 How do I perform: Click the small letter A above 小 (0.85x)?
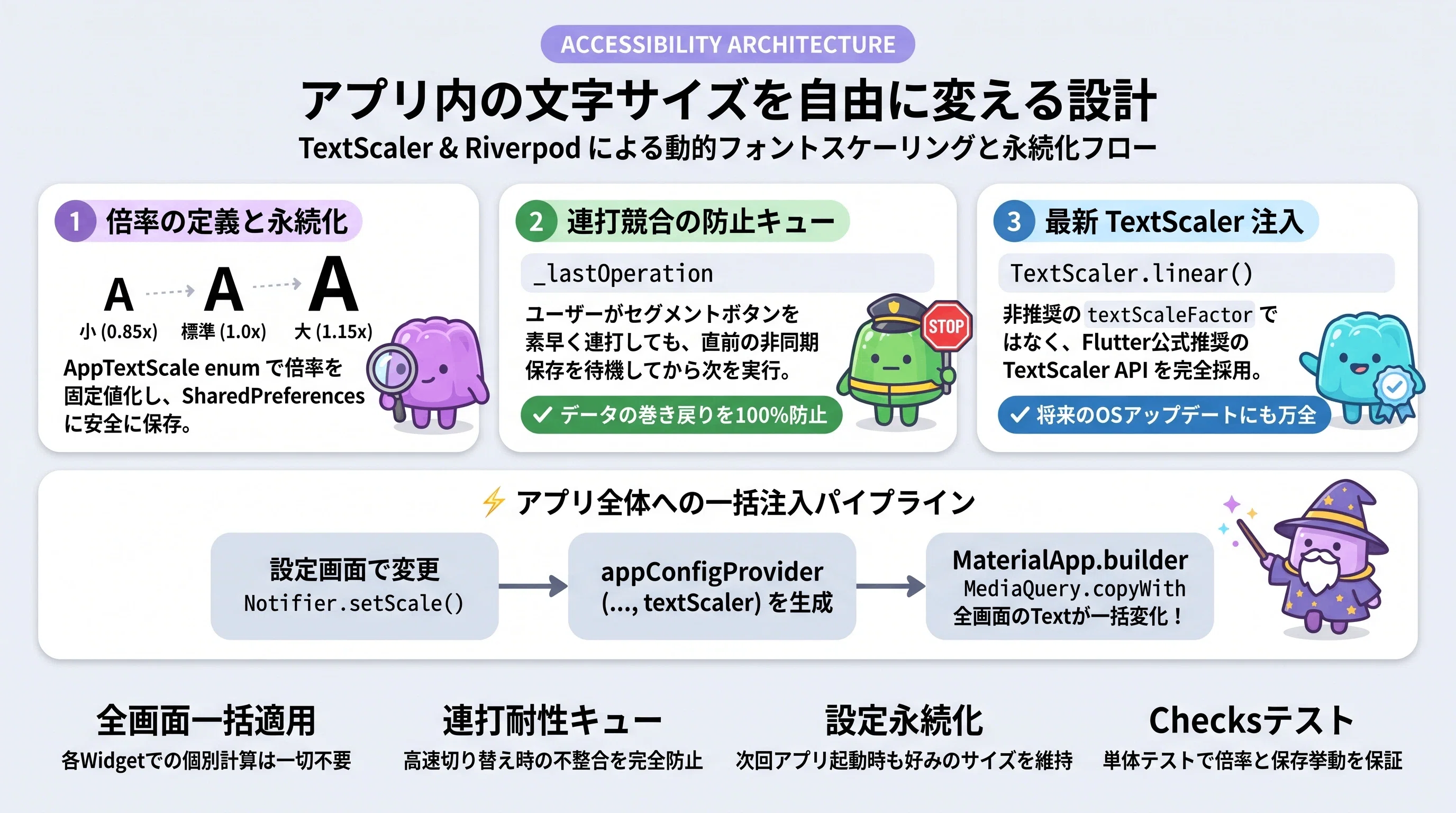(119, 295)
